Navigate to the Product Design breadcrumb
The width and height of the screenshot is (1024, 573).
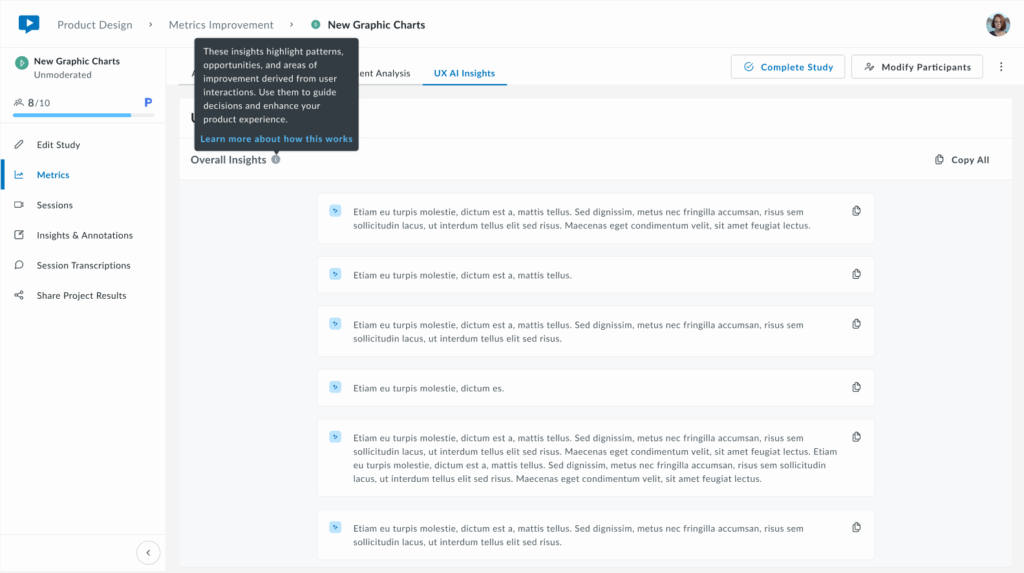(x=94, y=25)
